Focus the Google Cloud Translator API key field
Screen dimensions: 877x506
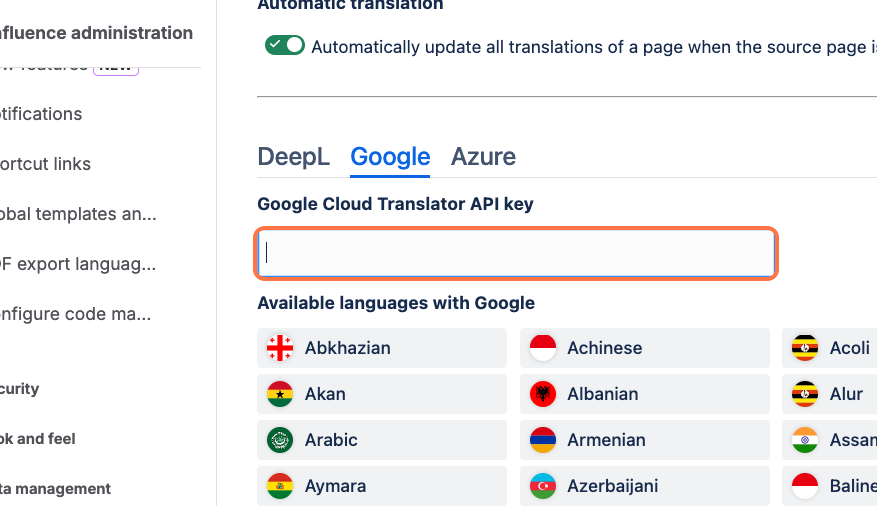(516, 254)
